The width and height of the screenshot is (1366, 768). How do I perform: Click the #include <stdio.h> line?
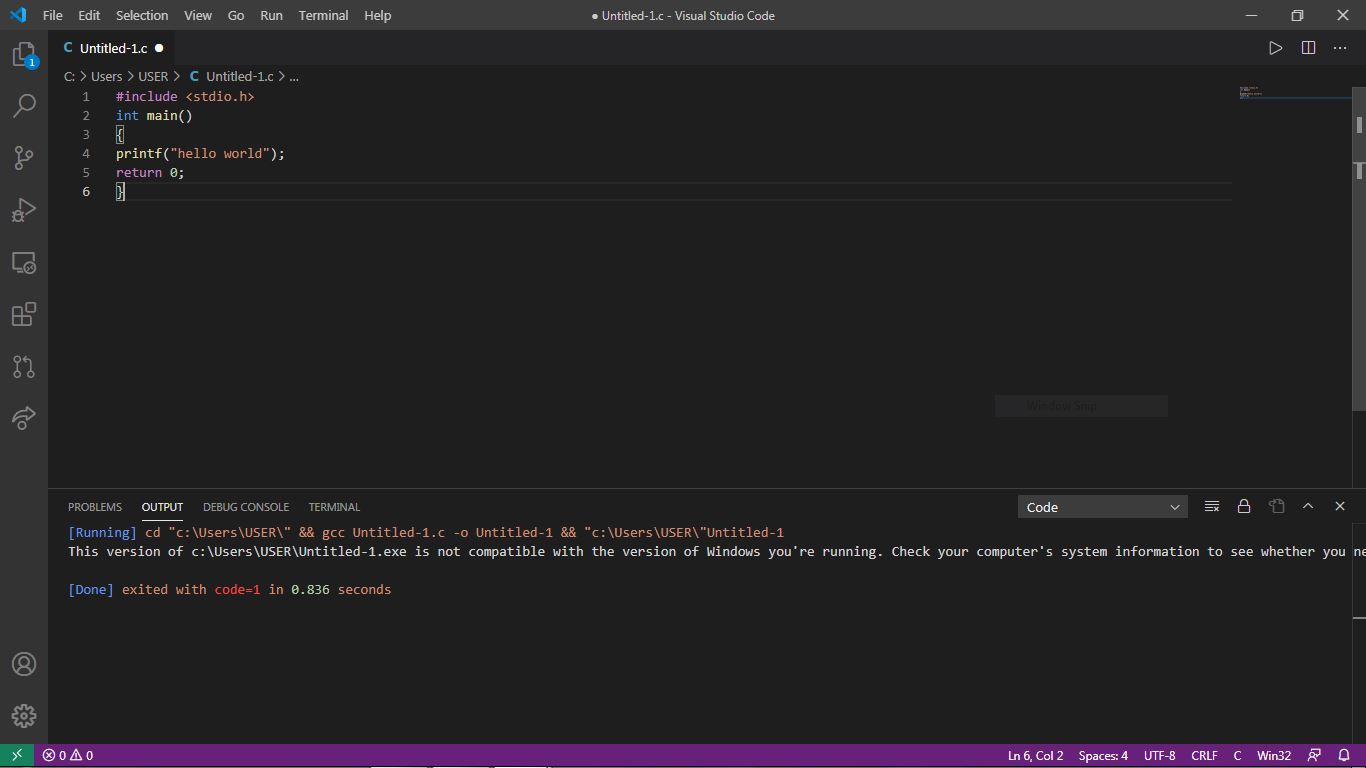[185, 96]
